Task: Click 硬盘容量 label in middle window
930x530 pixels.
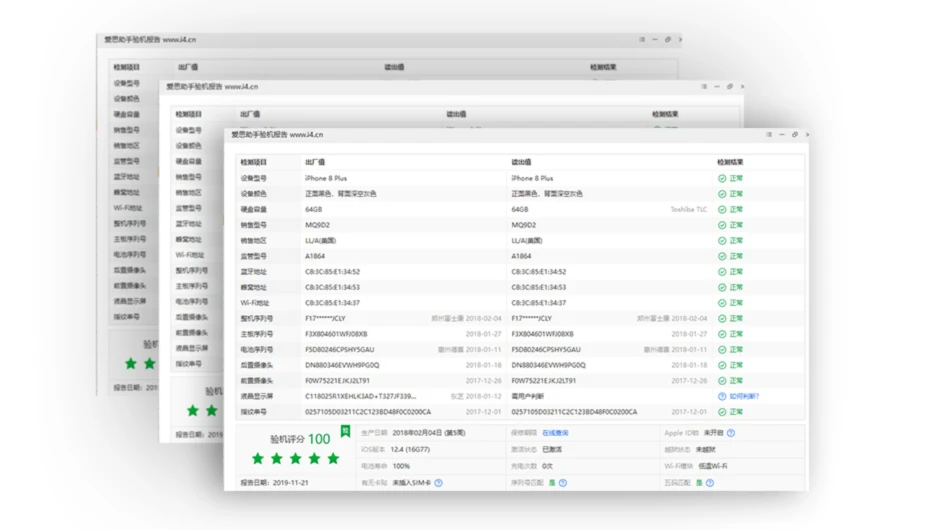Action: click(x=189, y=161)
